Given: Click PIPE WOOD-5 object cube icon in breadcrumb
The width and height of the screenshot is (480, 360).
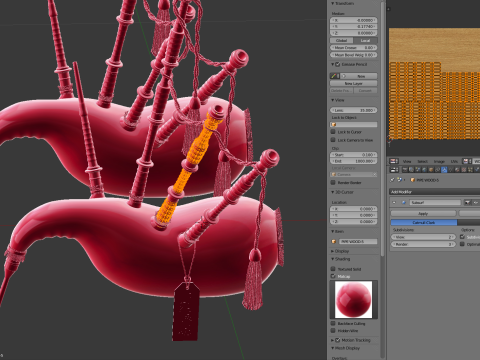Looking at the screenshot, I should coord(413,180).
